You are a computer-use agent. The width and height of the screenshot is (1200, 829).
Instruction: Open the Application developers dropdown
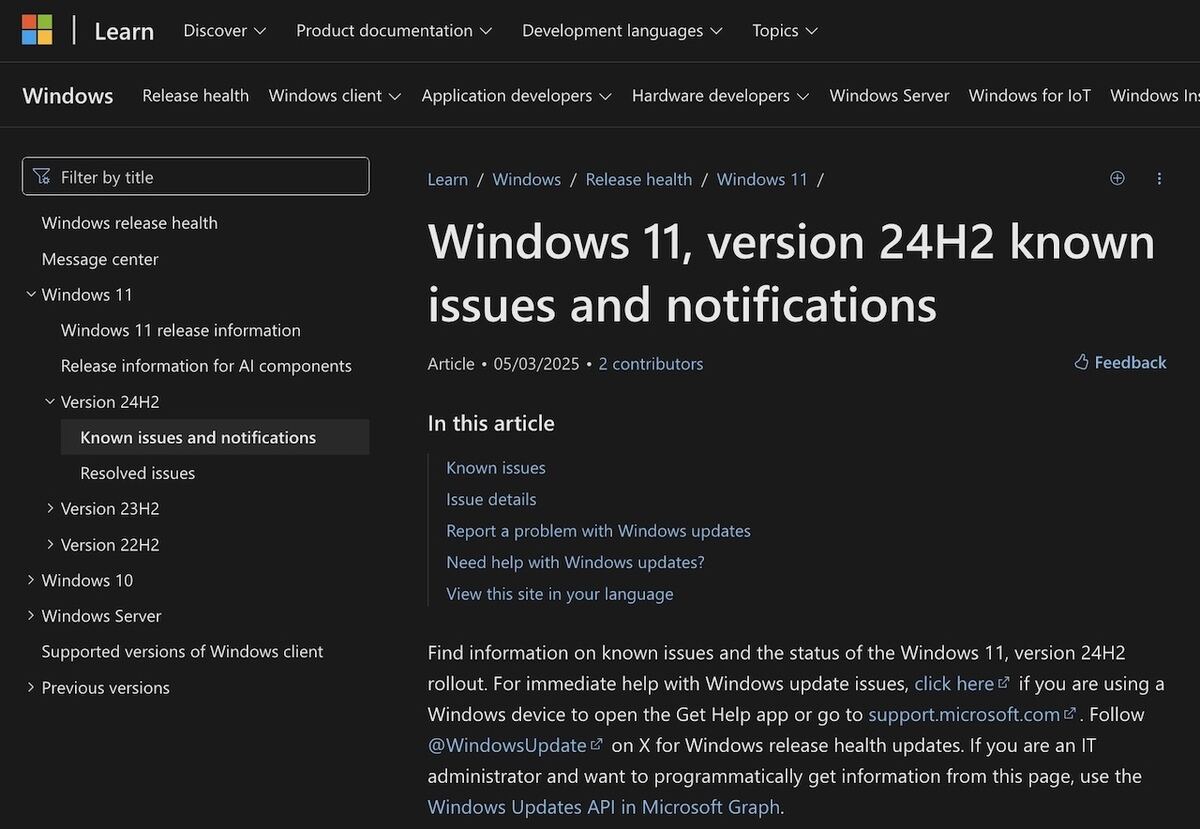516,96
